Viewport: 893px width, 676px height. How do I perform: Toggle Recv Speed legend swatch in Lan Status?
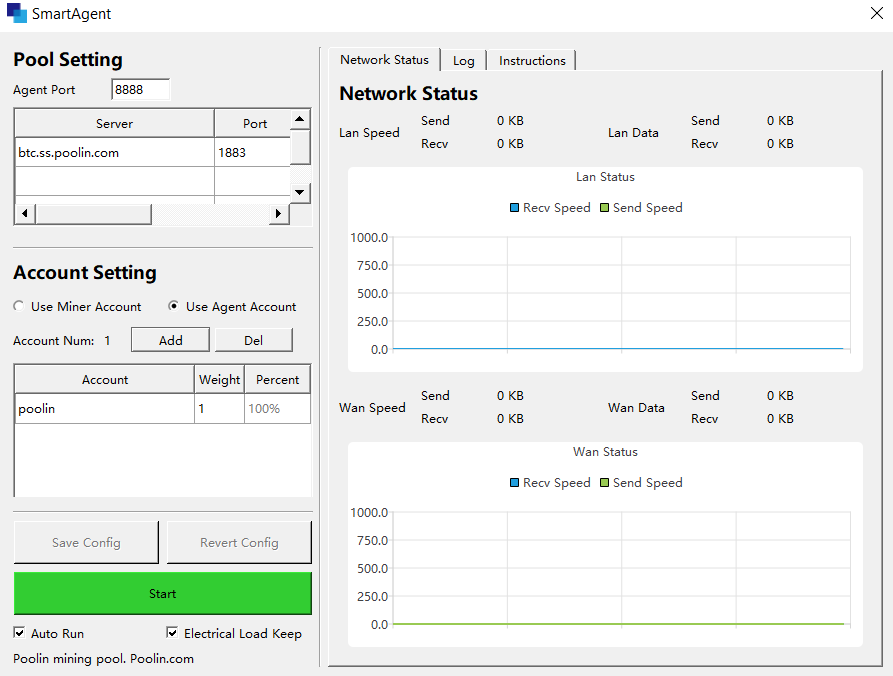[514, 208]
